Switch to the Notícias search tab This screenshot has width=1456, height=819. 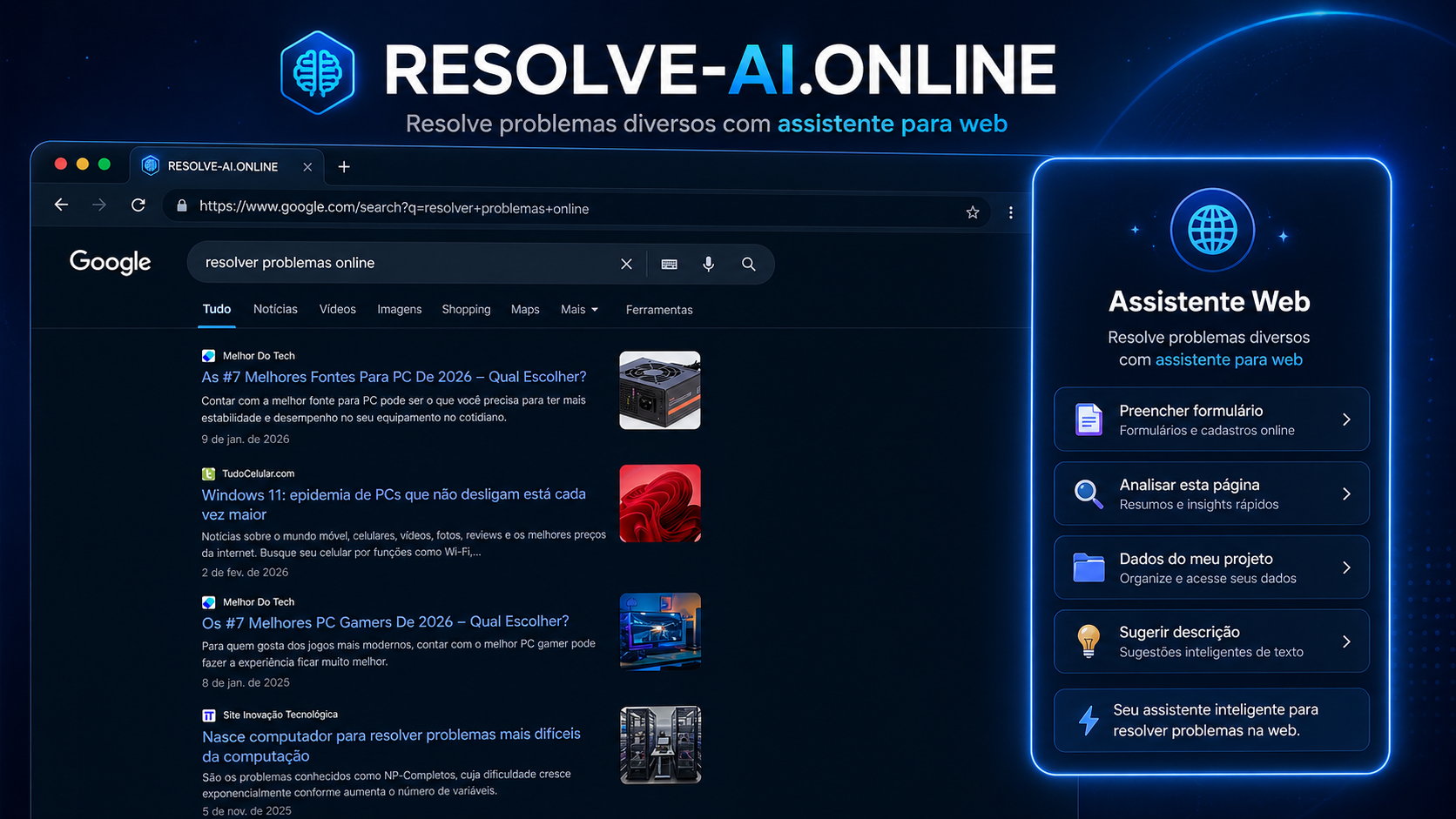click(x=275, y=309)
